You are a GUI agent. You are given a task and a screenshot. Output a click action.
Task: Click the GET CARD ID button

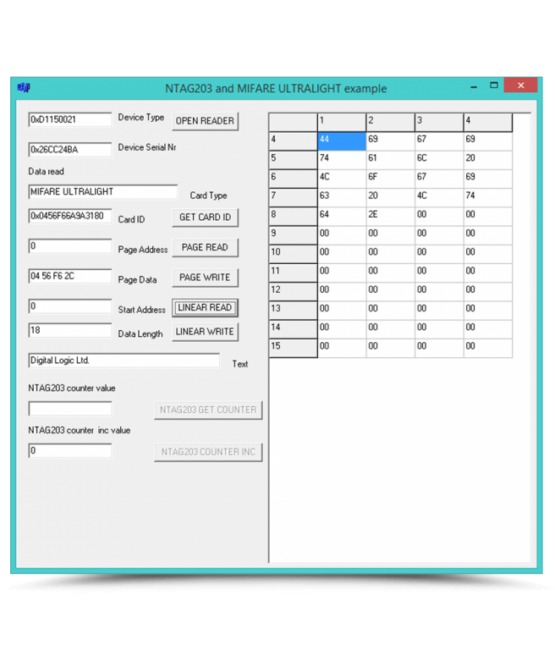[205, 217]
